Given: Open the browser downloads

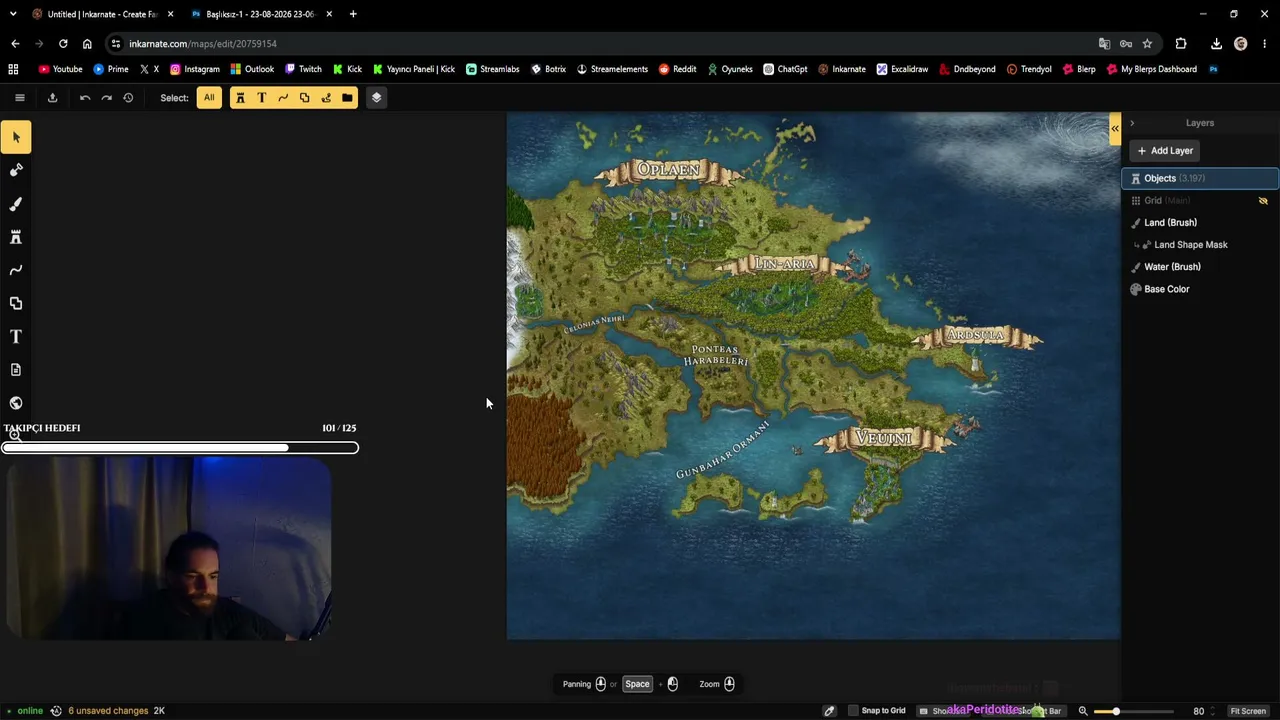Looking at the screenshot, I should pyautogui.click(x=1216, y=44).
